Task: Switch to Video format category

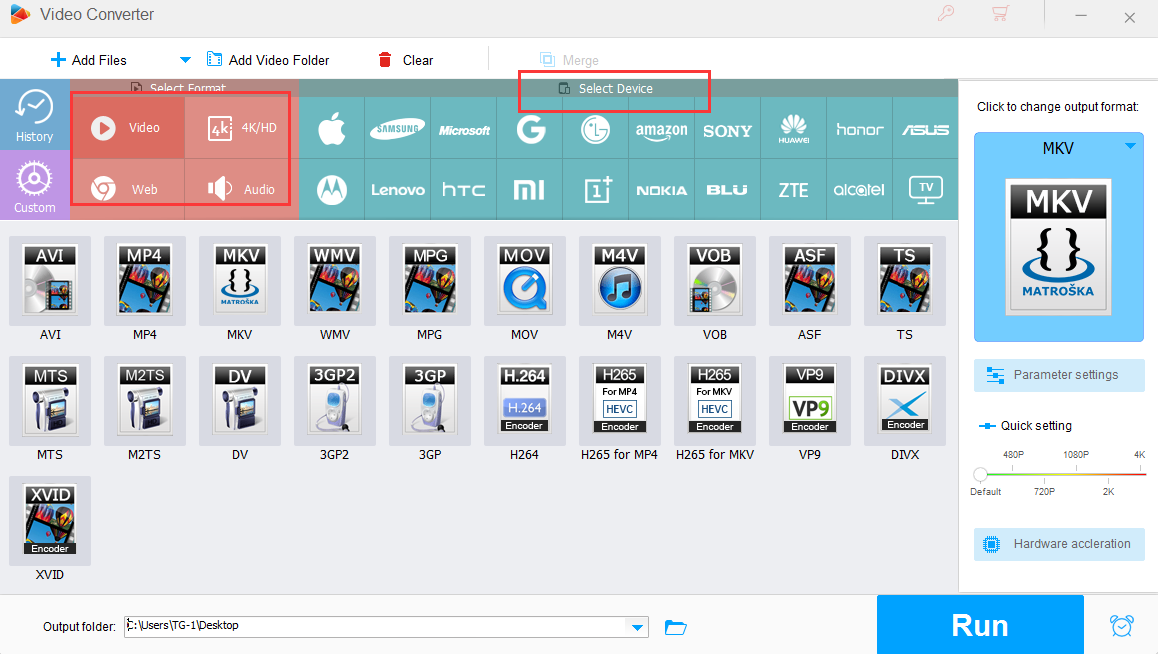Action: pyautogui.click(x=128, y=128)
